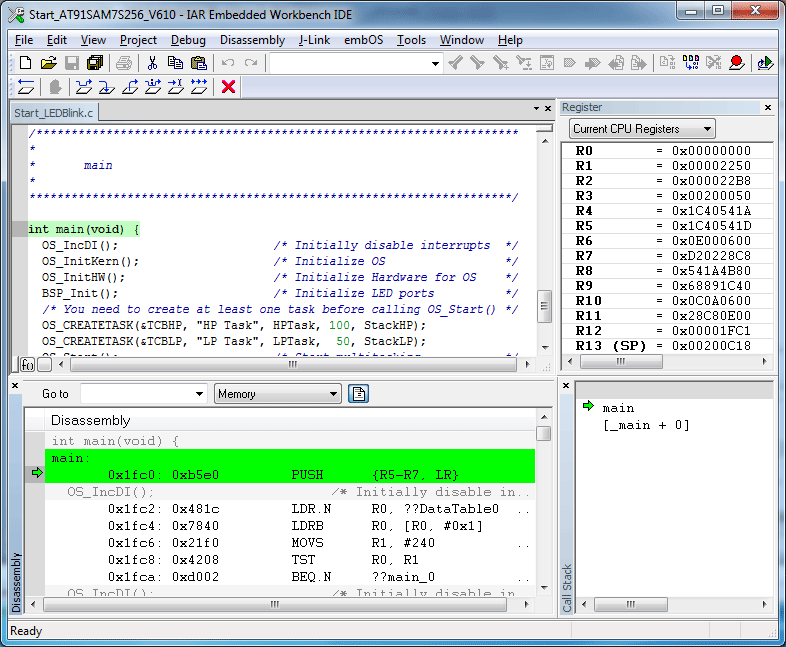Click the Toggle Breakpoint red dot icon
The height and width of the screenshot is (647, 786).
coord(736,63)
